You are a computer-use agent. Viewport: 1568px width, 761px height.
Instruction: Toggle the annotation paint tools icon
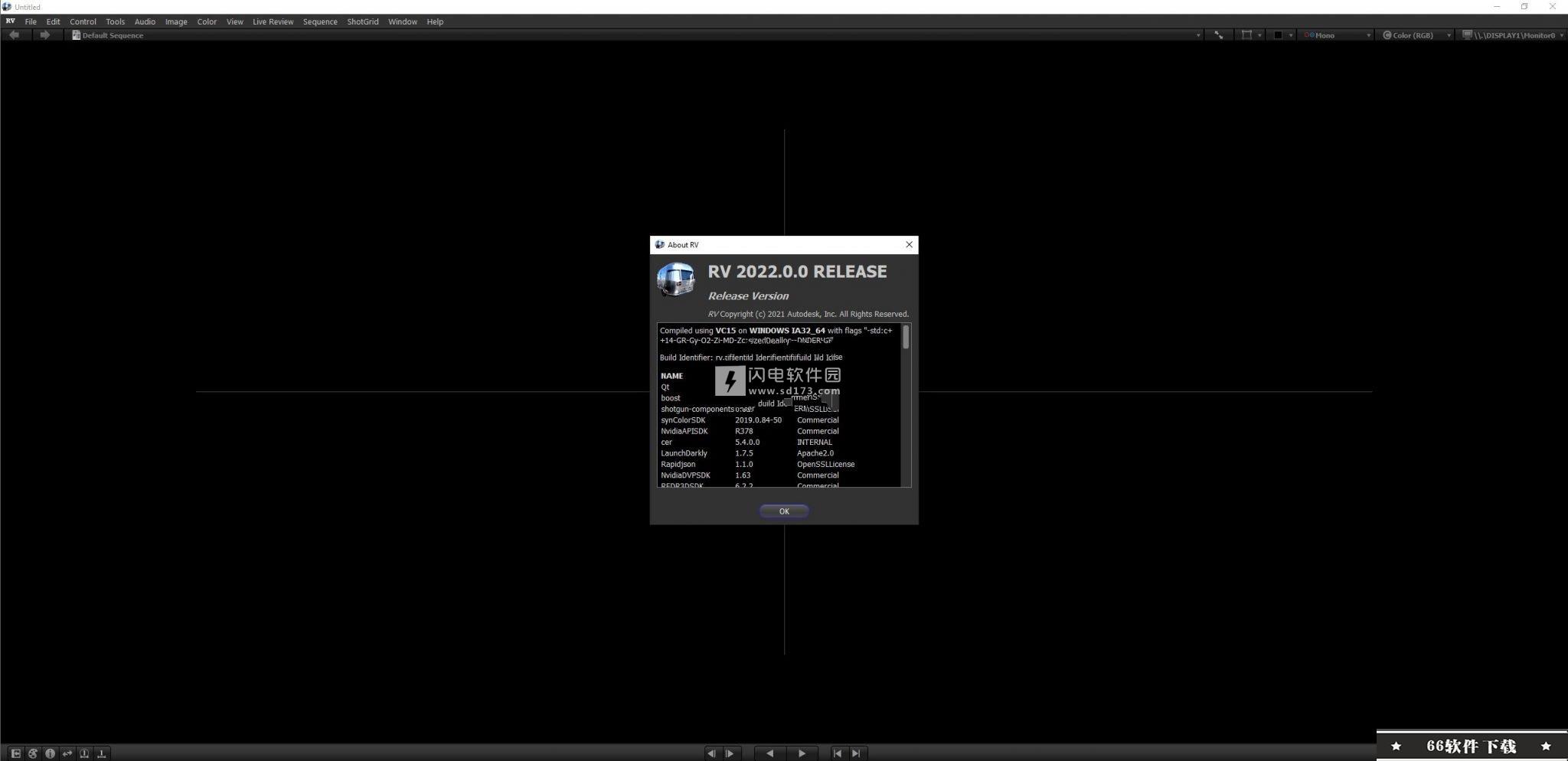point(33,753)
